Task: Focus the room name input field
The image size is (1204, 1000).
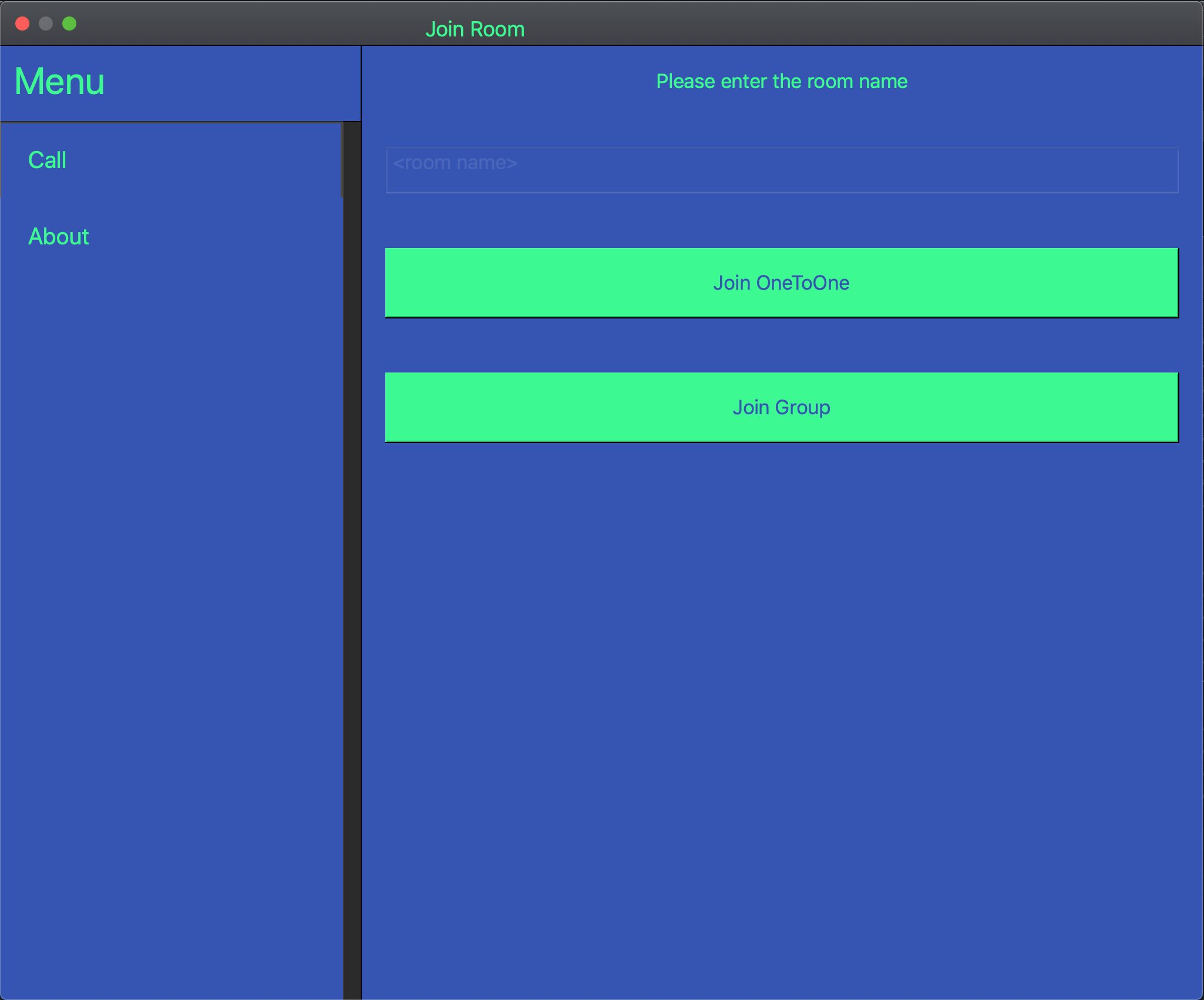Action: [781, 170]
